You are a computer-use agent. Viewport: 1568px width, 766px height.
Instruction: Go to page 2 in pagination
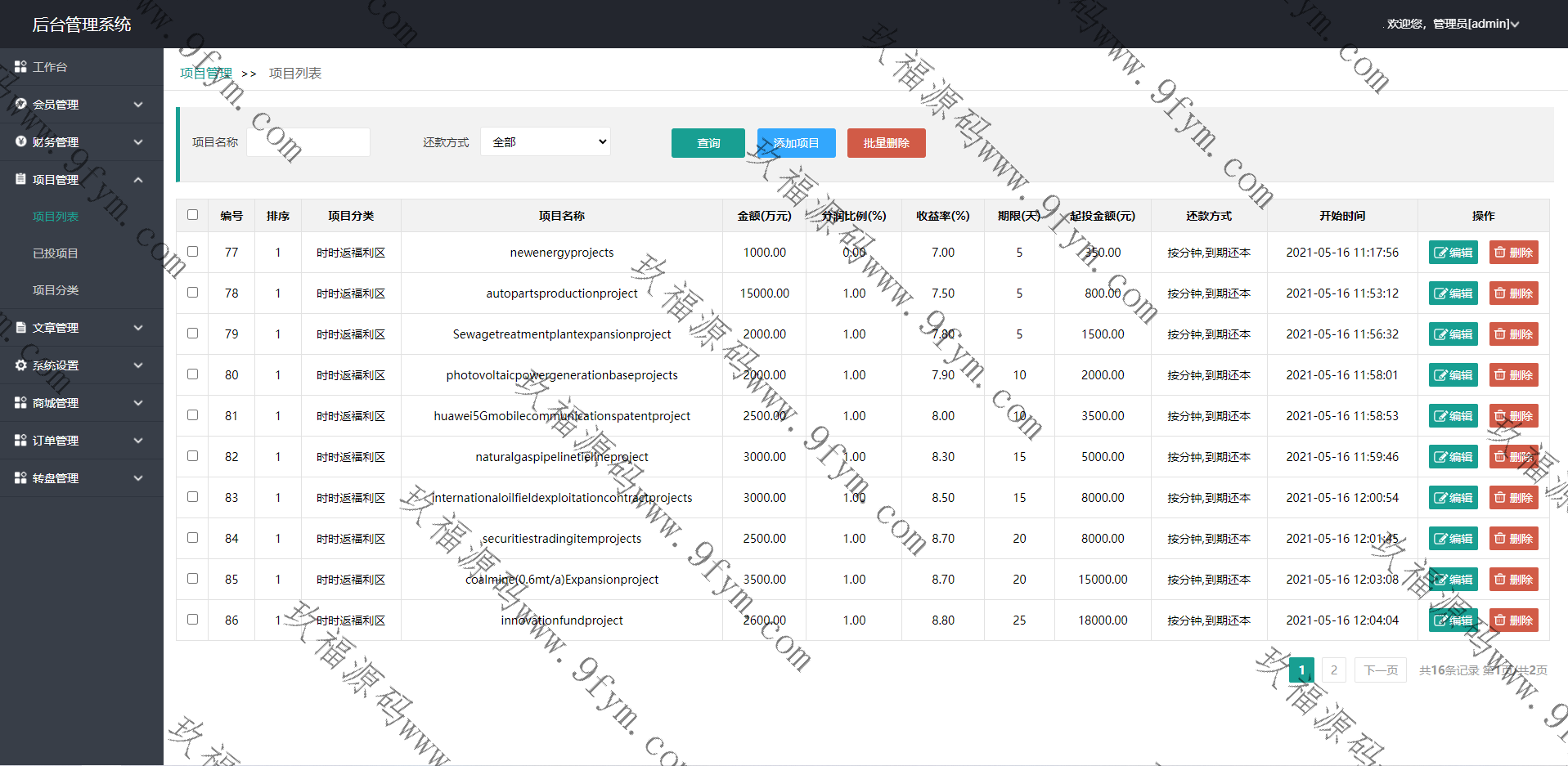click(1333, 670)
